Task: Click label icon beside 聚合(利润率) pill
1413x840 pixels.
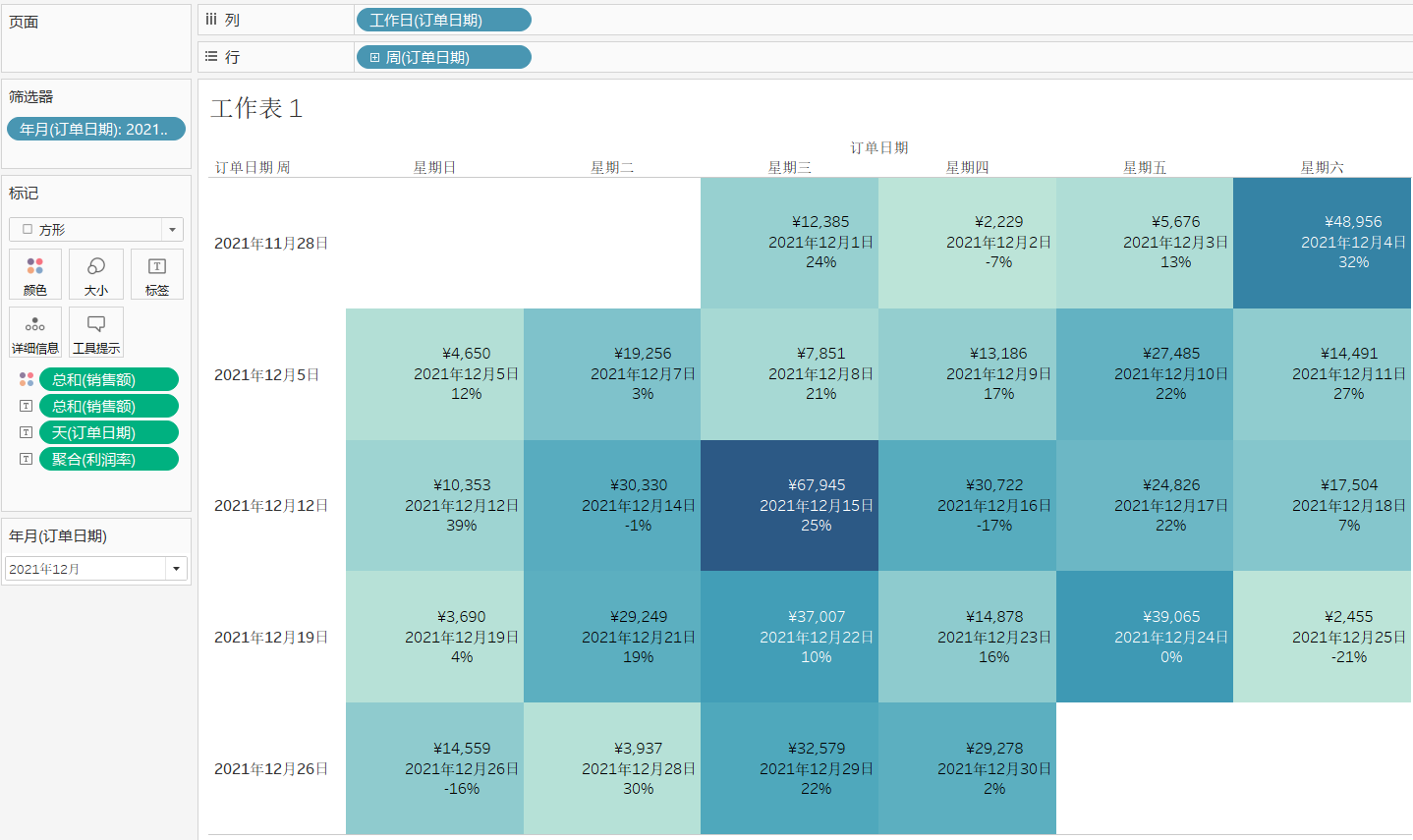Action: [27, 459]
